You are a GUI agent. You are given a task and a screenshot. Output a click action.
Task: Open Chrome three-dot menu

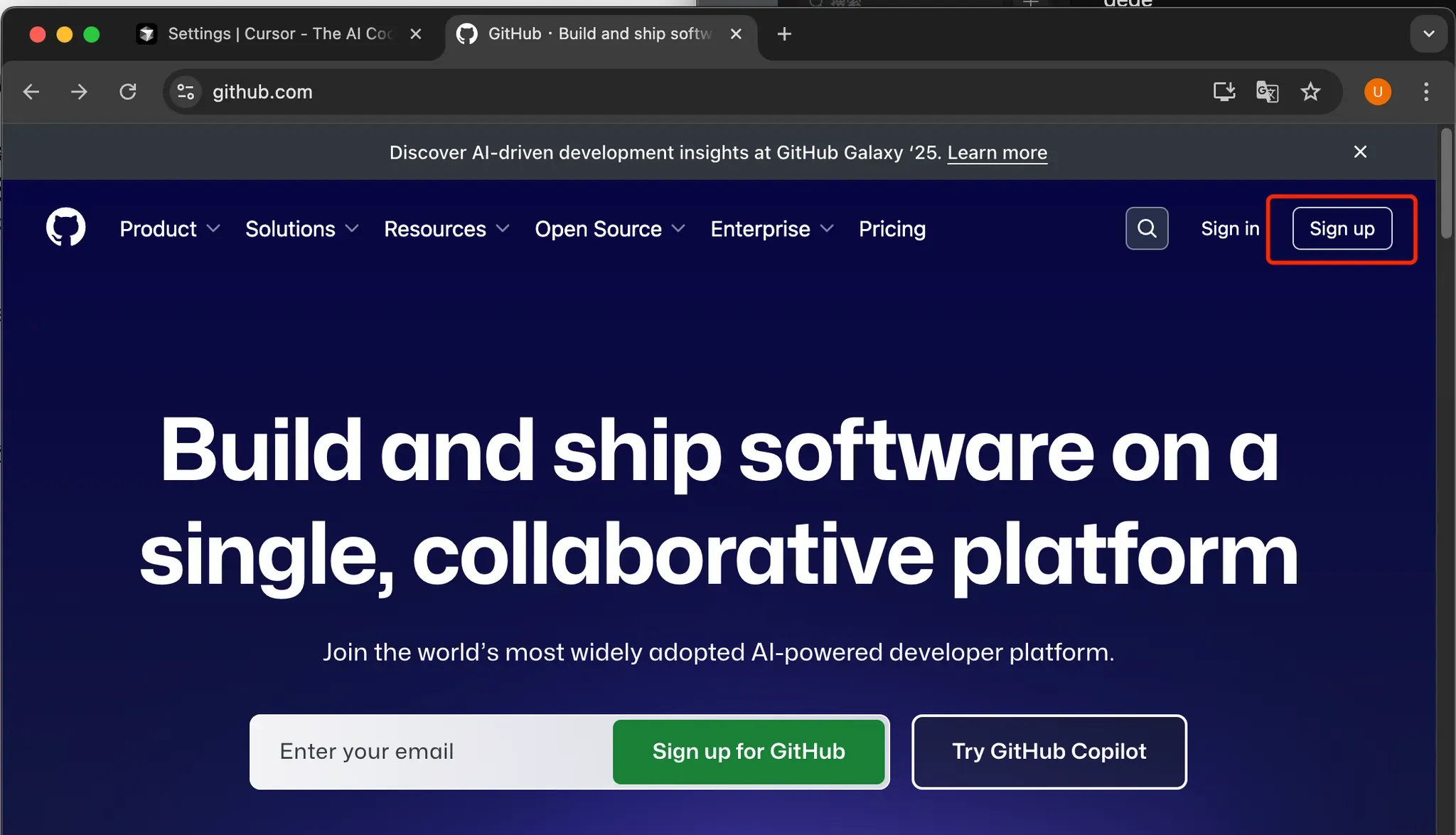click(x=1425, y=92)
